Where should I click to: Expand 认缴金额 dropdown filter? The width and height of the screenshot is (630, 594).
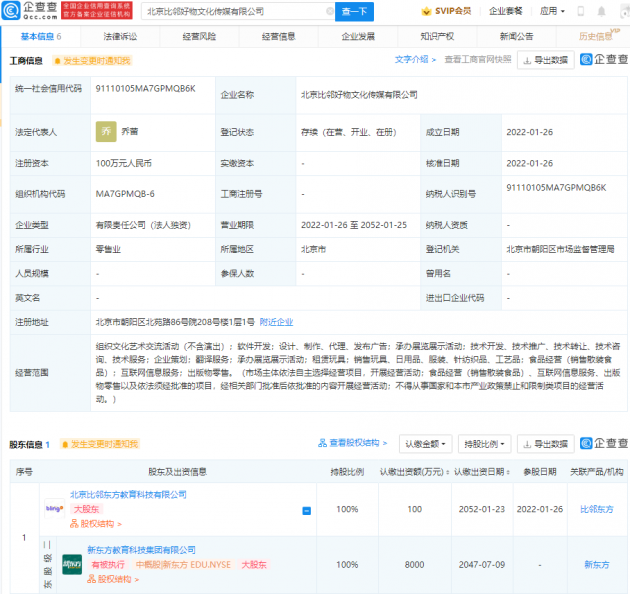click(425, 444)
